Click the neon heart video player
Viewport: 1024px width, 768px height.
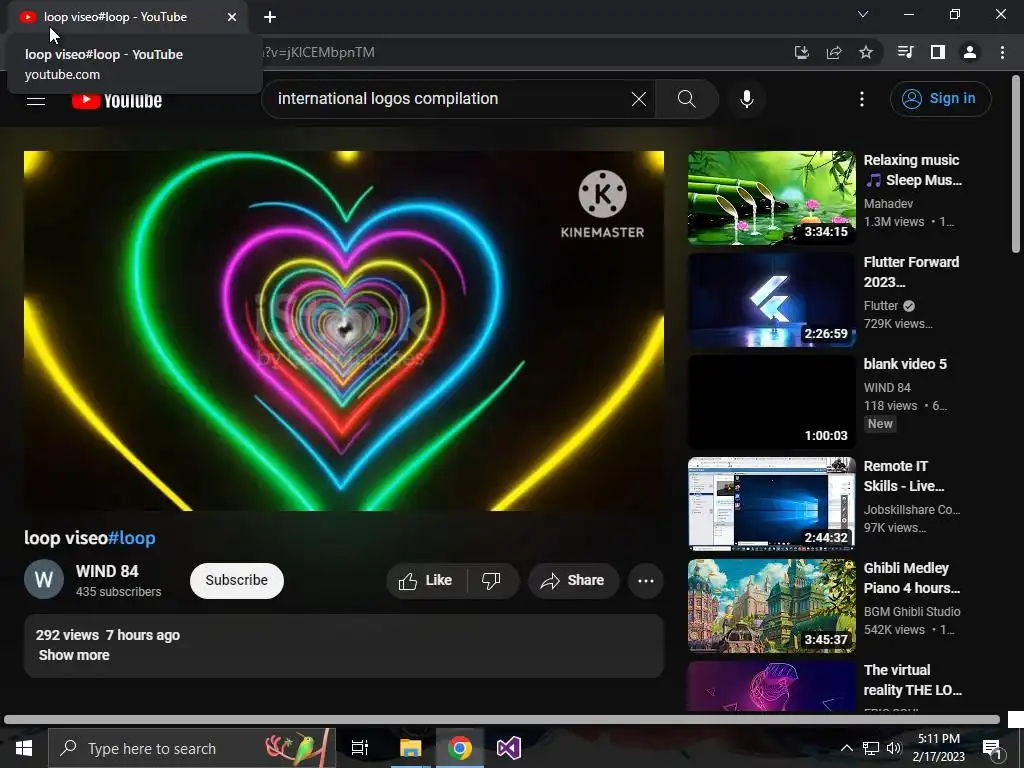pos(344,331)
